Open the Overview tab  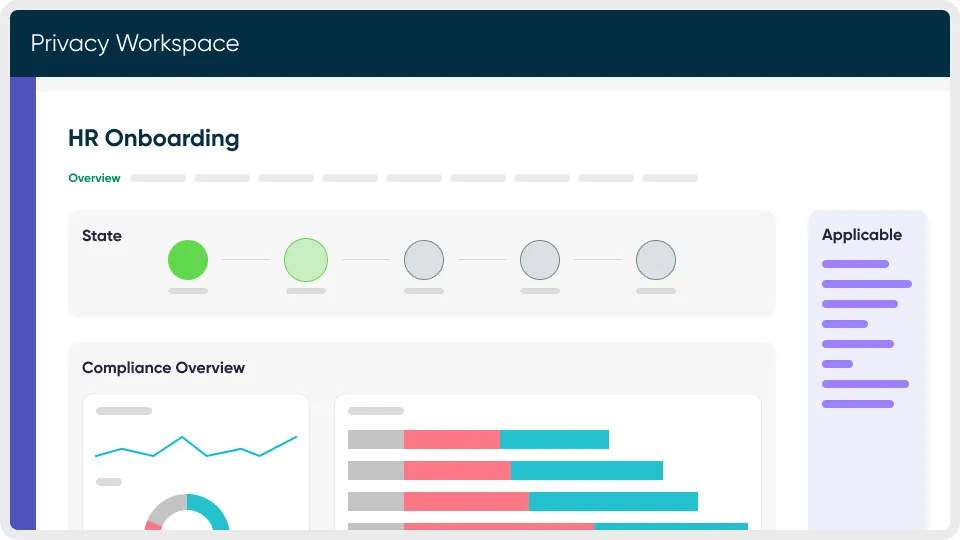coord(94,178)
